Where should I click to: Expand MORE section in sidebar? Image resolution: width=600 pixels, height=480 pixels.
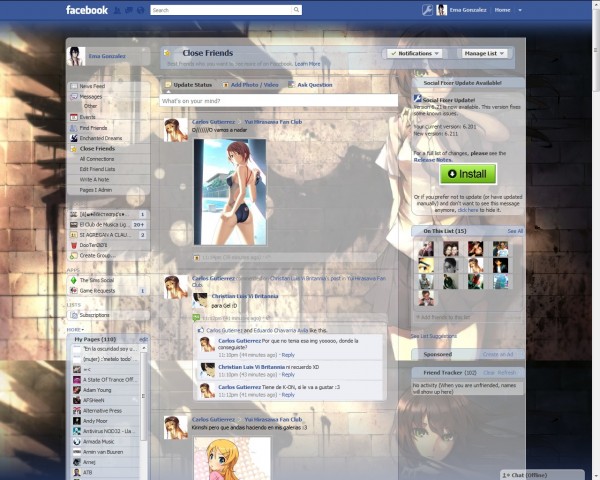click(x=75, y=330)
